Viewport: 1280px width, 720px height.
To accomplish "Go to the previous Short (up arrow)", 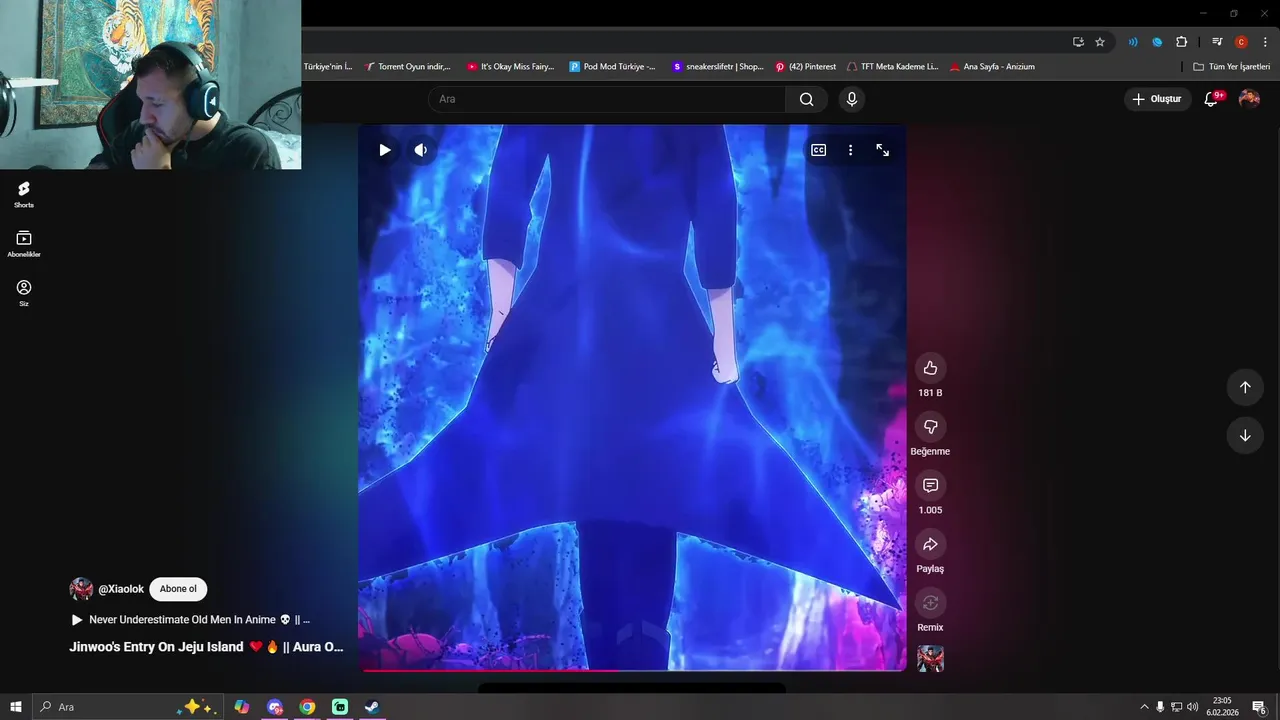I will [x=1245, y=387].
